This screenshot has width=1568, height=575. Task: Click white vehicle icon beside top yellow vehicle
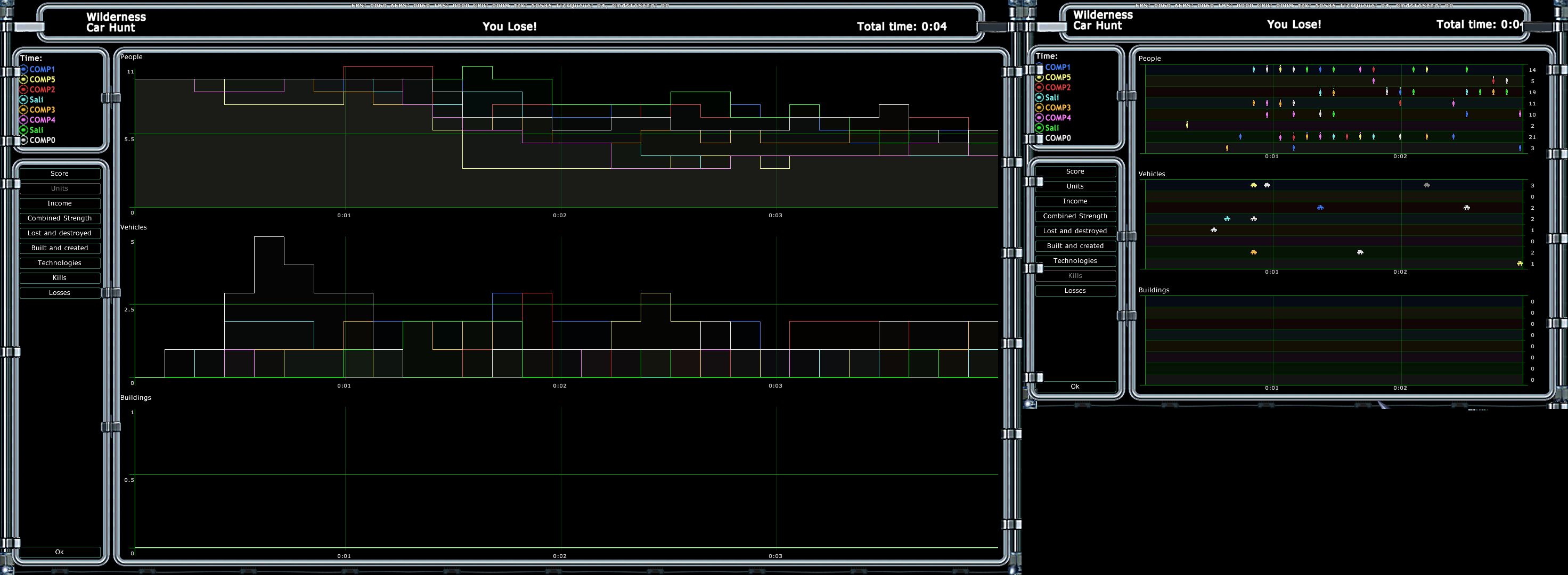pos(1267,185)
